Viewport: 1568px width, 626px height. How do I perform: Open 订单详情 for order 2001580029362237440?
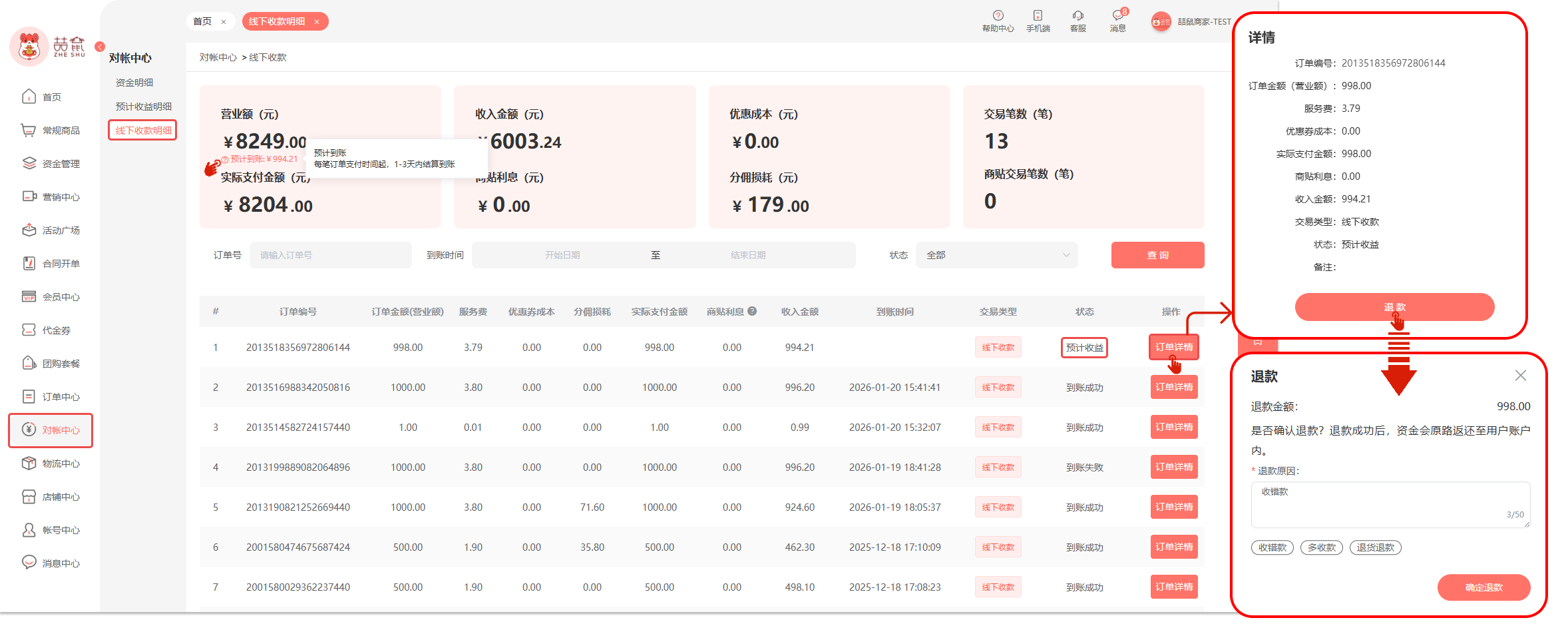1174,587
